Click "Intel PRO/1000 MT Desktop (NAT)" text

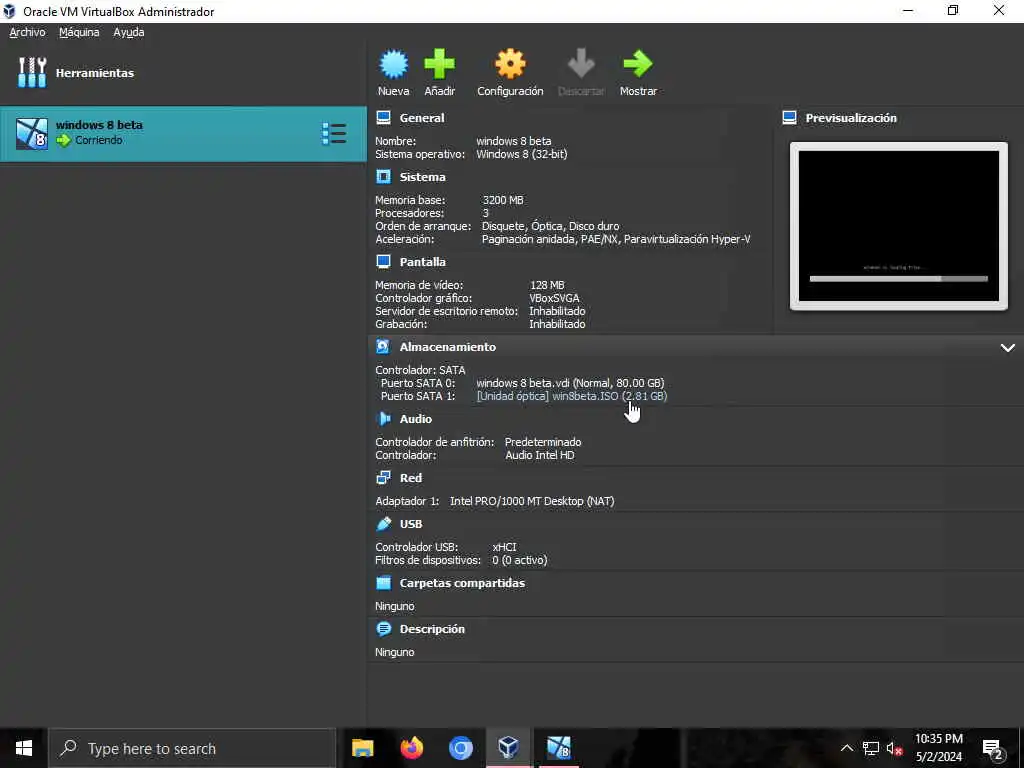coord(532,501)
